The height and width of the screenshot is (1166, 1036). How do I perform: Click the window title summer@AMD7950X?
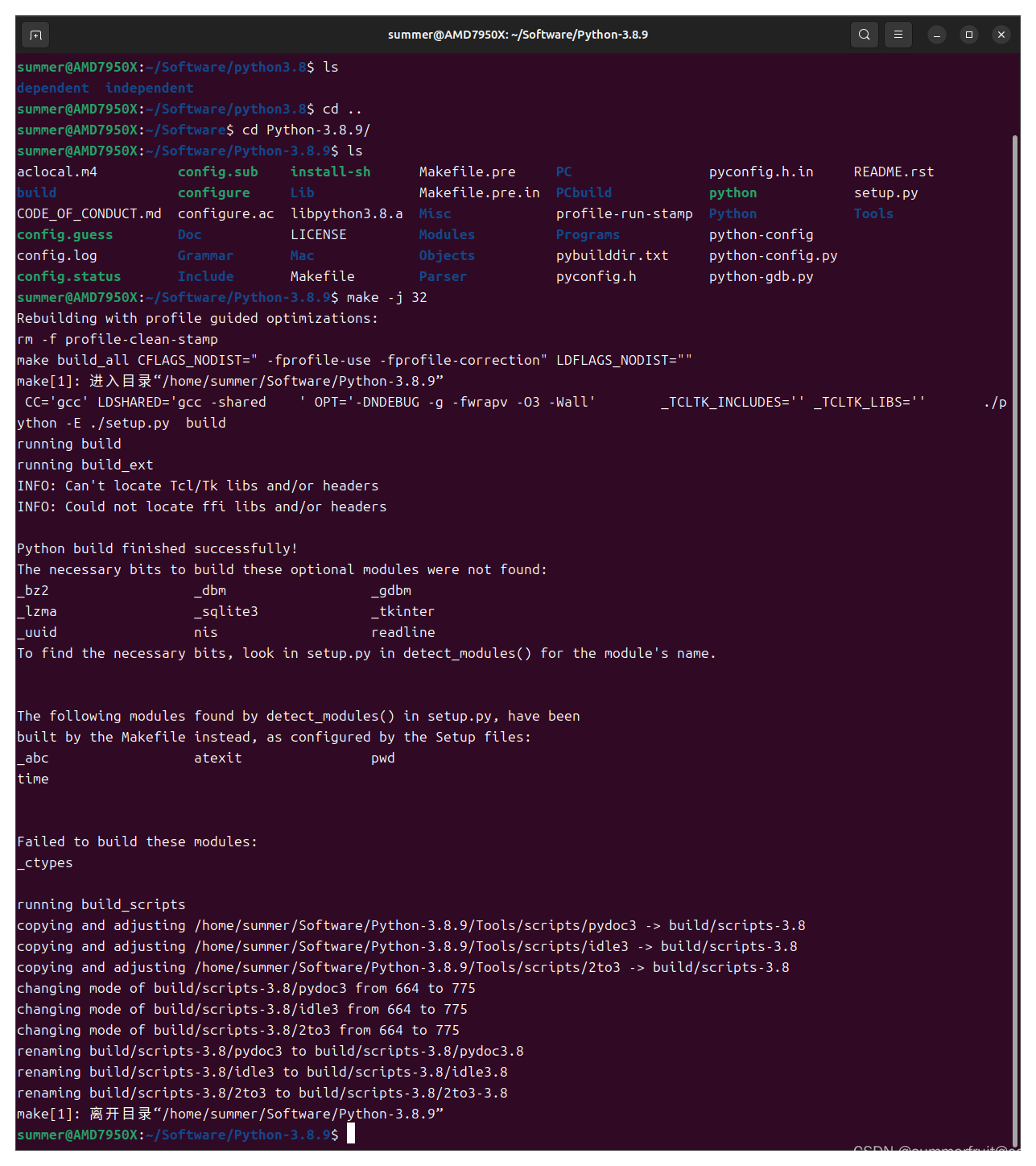518,35
